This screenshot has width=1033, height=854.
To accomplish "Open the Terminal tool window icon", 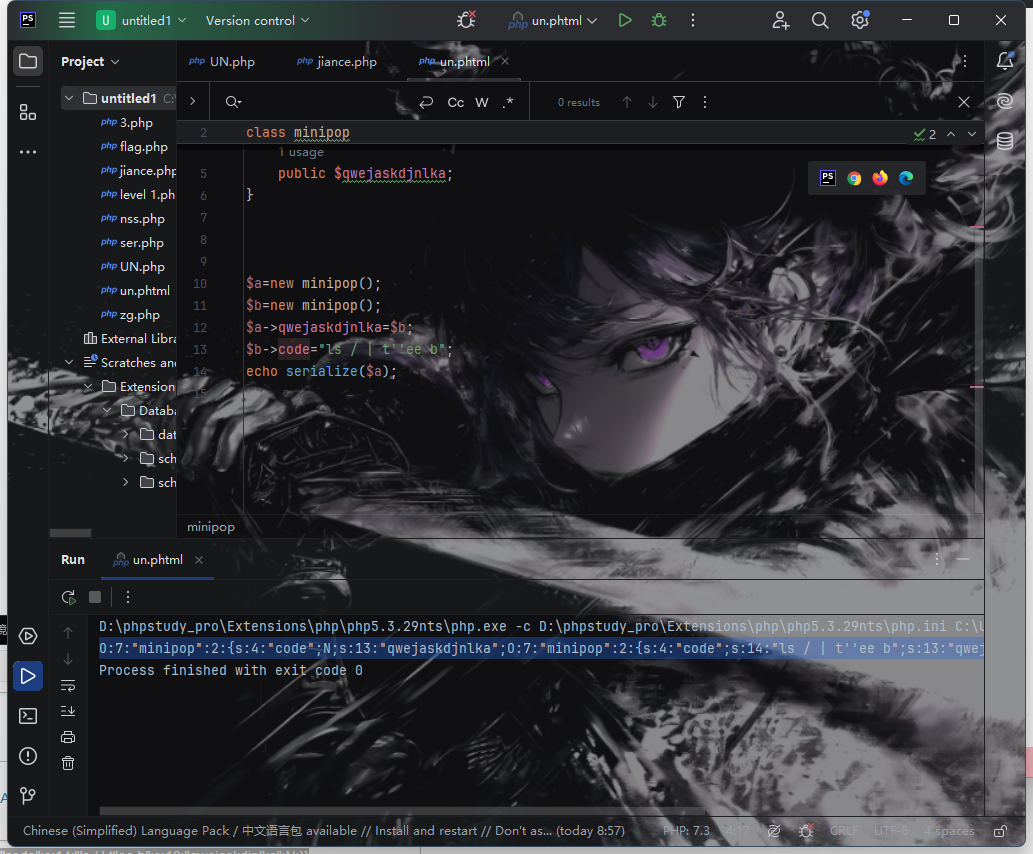I will point(28,716).
